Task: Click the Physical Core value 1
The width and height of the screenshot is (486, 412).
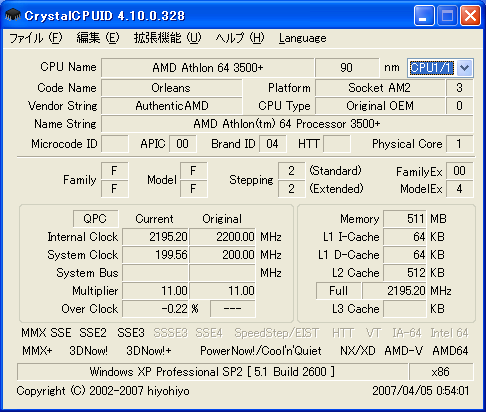Action: click(459, 144)
